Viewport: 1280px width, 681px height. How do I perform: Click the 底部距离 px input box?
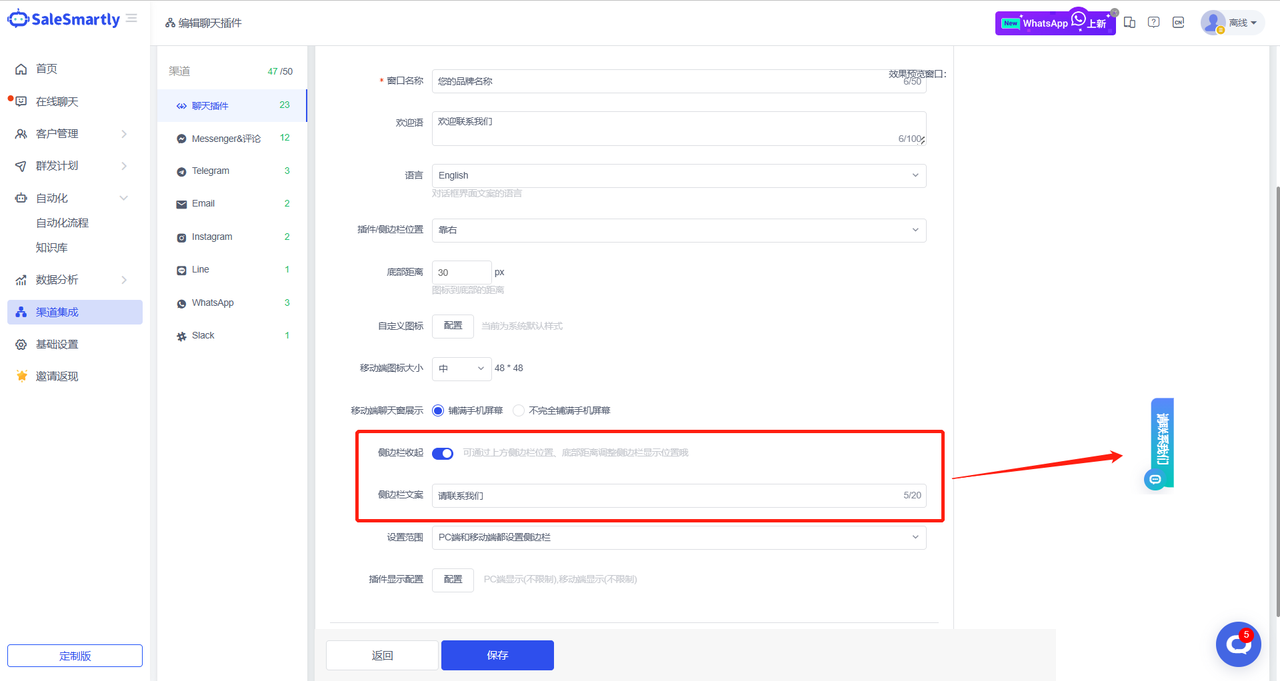pos(461,272)
